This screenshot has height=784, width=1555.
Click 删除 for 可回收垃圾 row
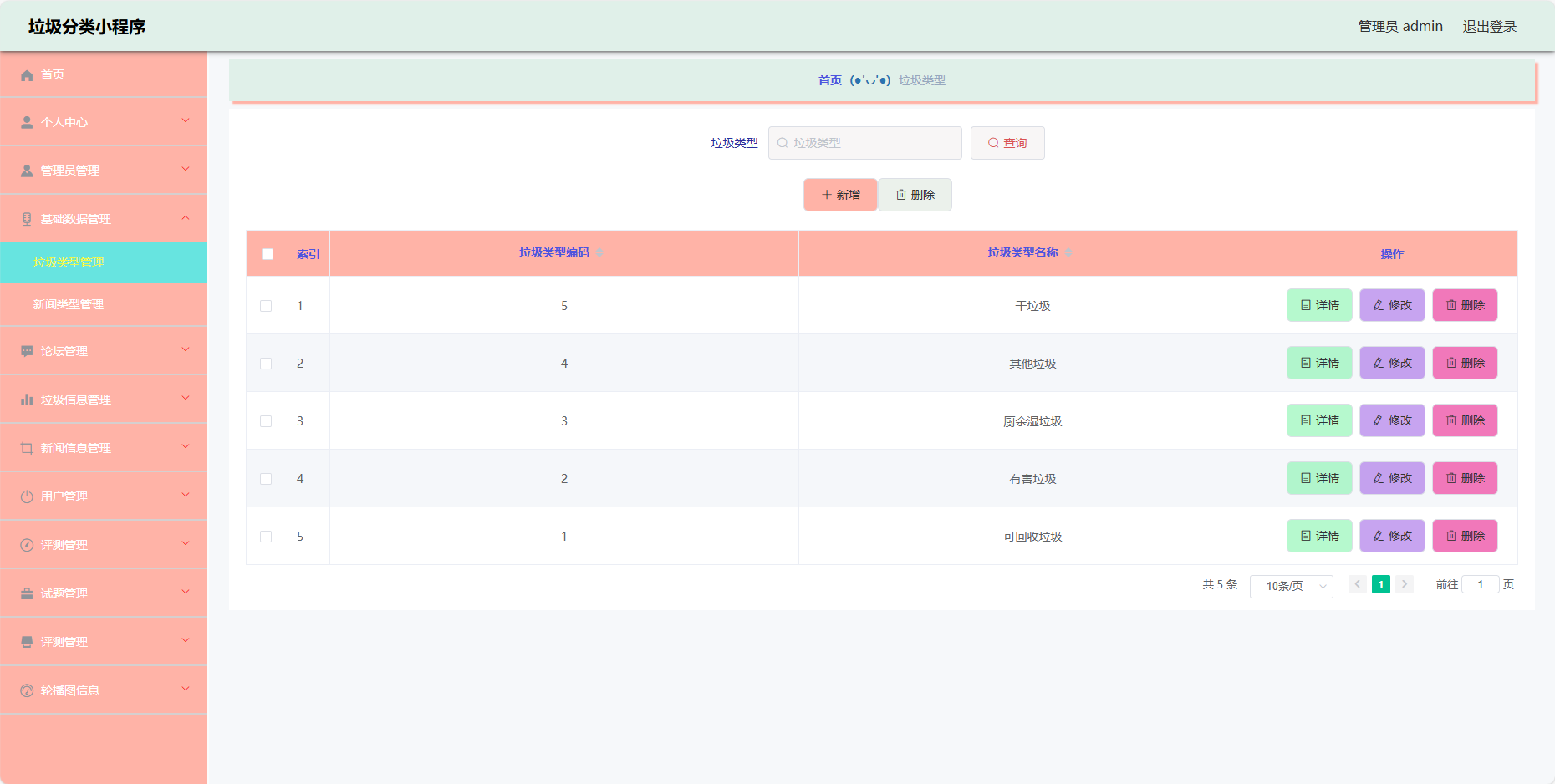coord(1465,536)
